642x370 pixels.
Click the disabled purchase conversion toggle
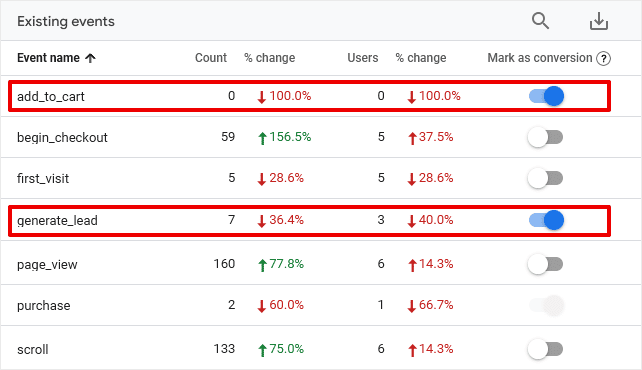pyautogui.click(x=546, y=305)
